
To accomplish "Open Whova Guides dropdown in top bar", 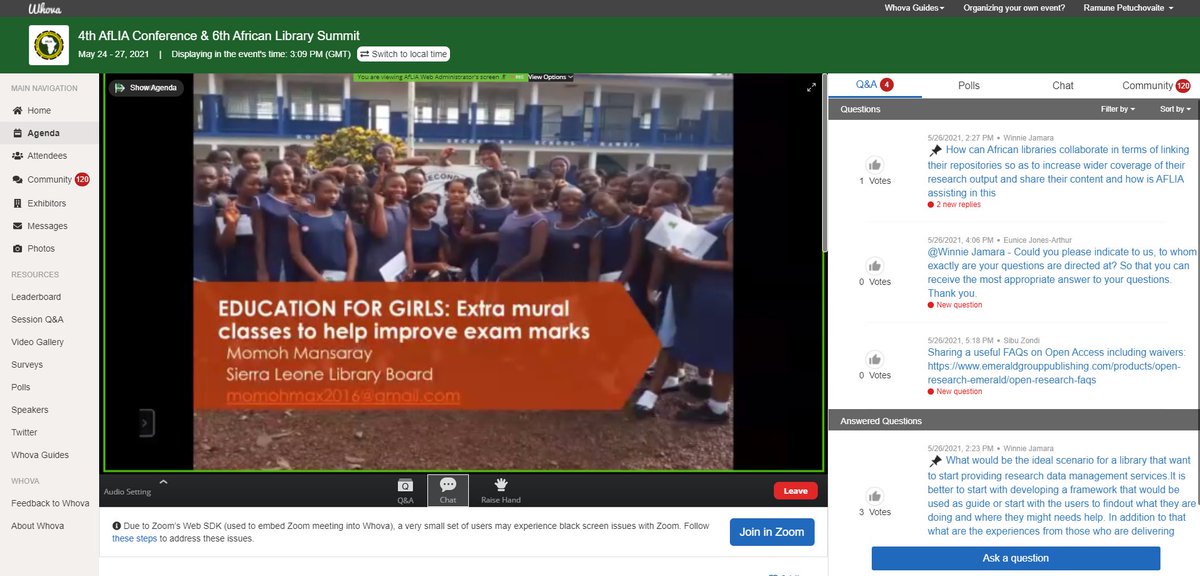I will coord(915,8).
